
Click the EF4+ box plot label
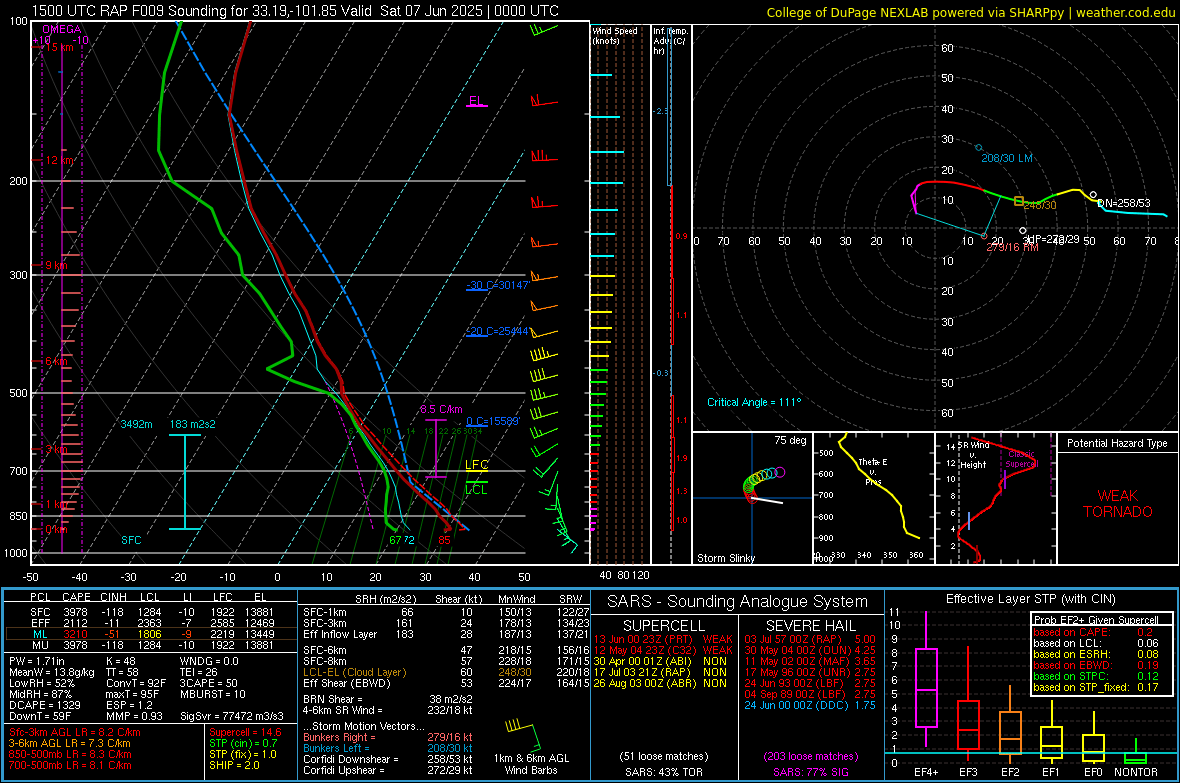pos(926,772)
